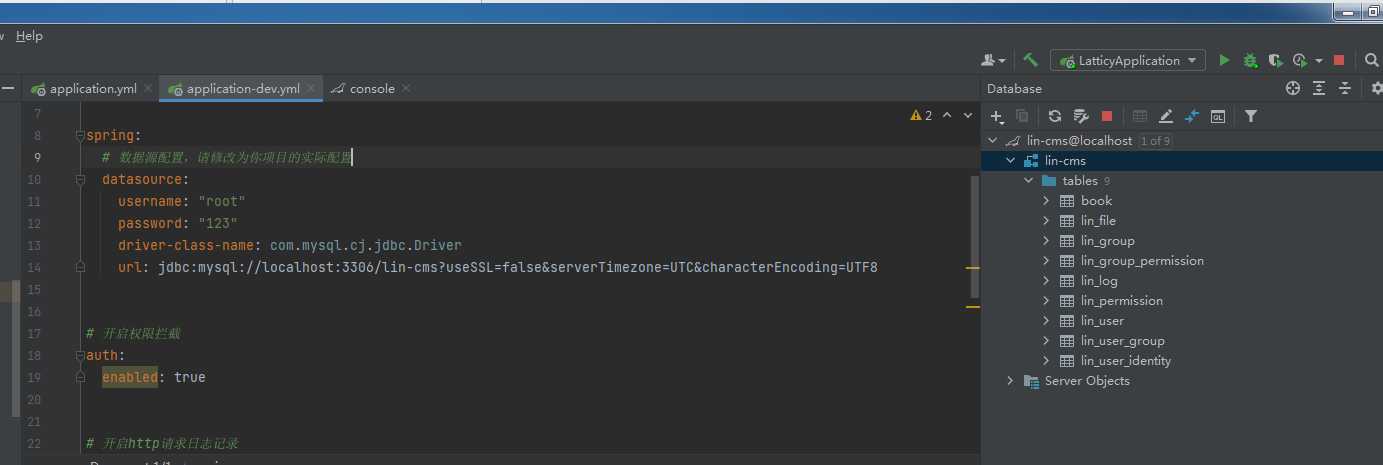
Task: Click the jdbc:mysql url line
Action: click(x=497, y=267)
